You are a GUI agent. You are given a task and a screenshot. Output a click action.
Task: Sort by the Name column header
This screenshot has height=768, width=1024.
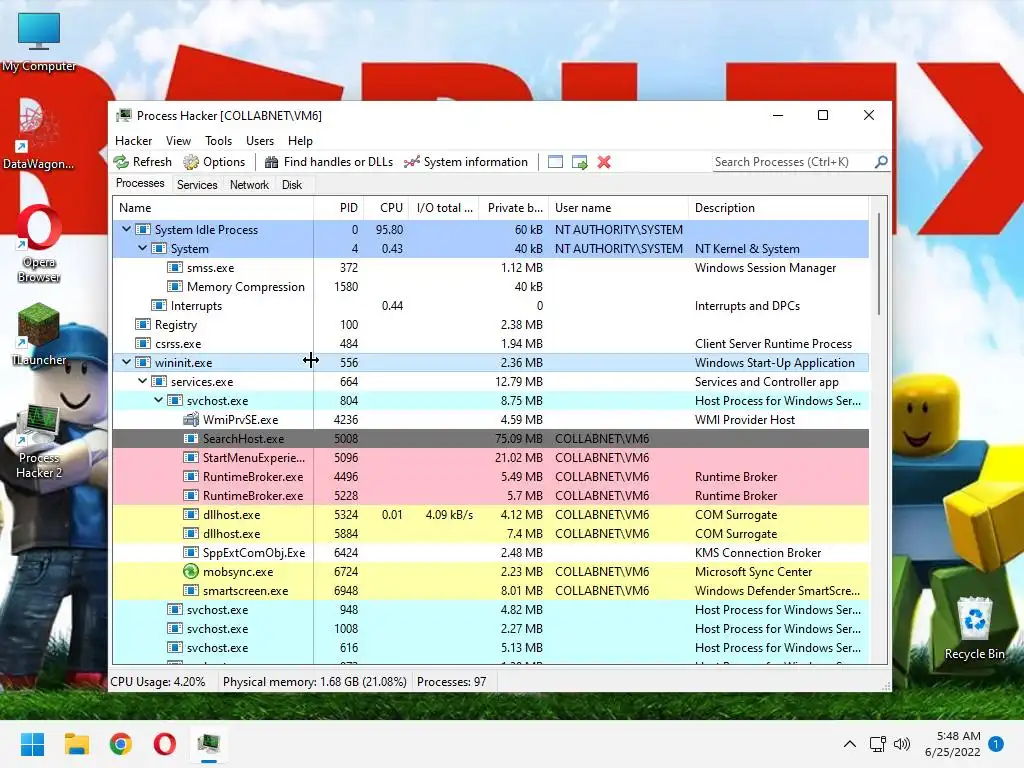[213, 208]
